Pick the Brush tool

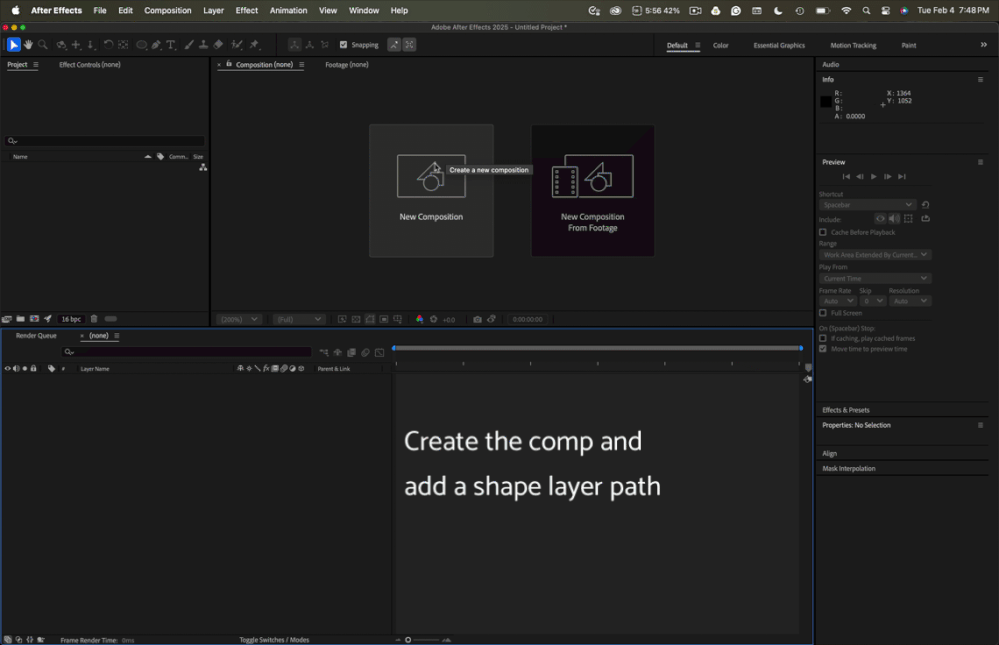pyautogui.click(x=189, y=45)
